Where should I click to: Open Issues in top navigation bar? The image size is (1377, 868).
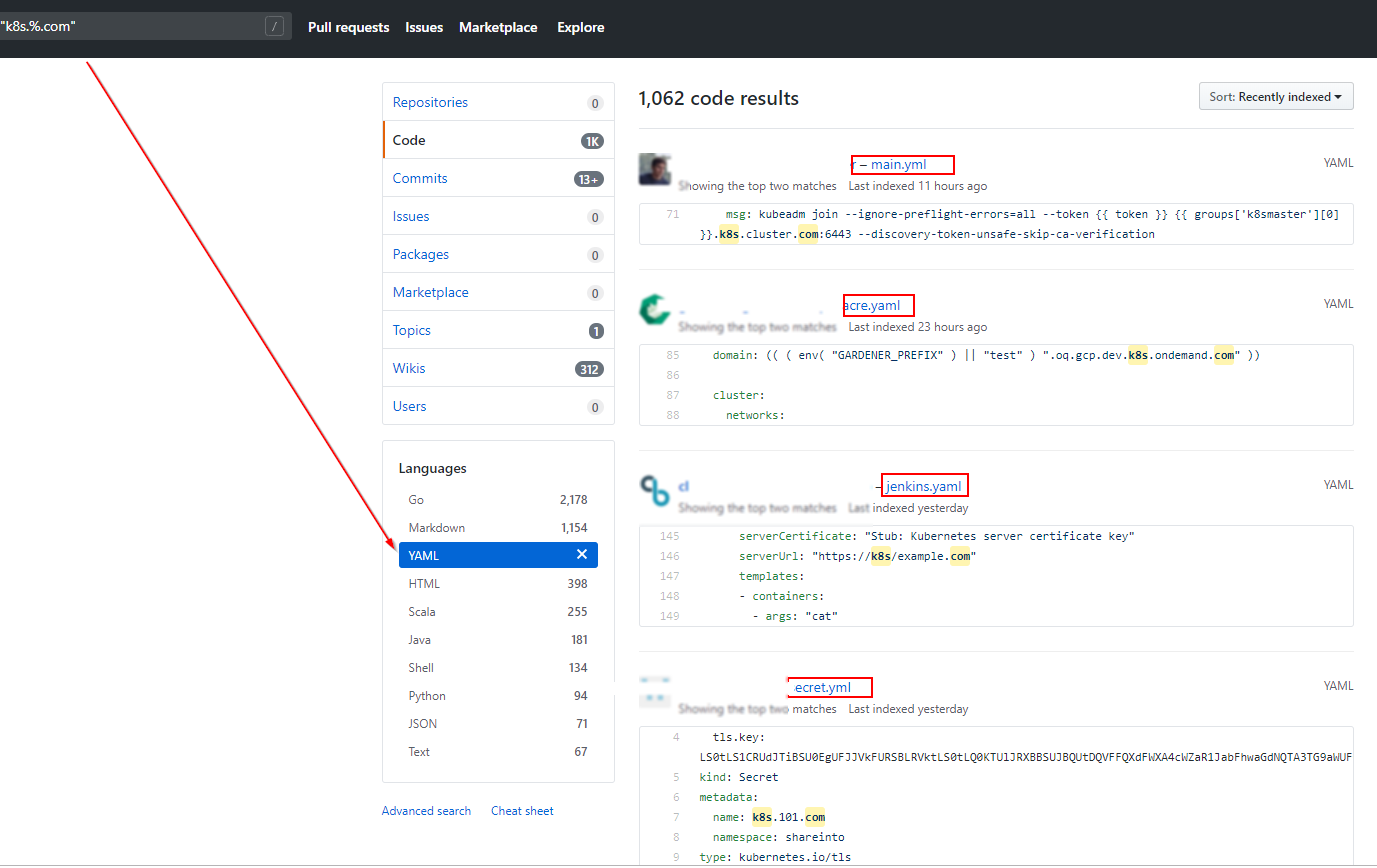[424, 27]
